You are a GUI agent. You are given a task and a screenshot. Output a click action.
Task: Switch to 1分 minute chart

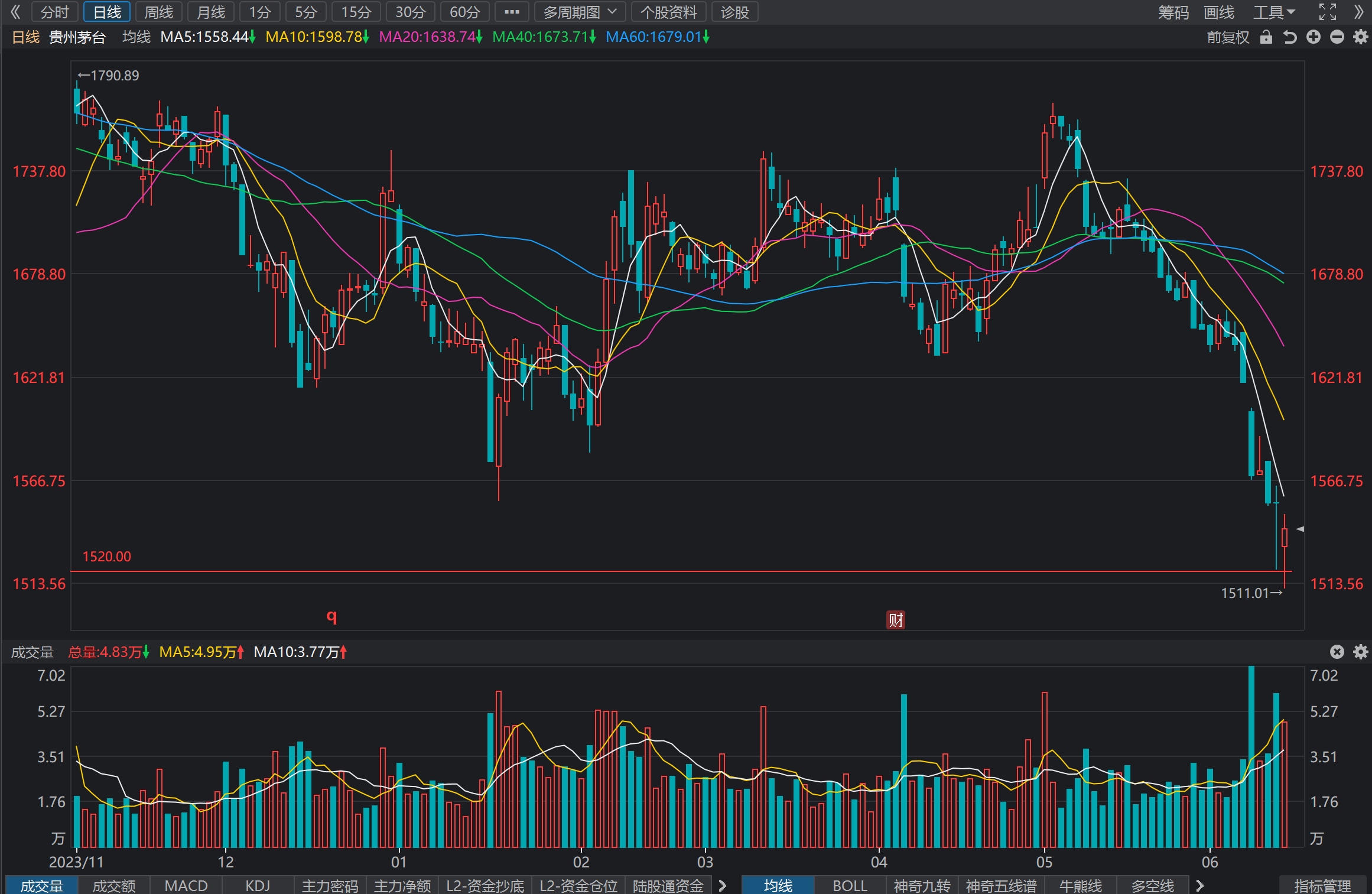click(x=260, y=12)
